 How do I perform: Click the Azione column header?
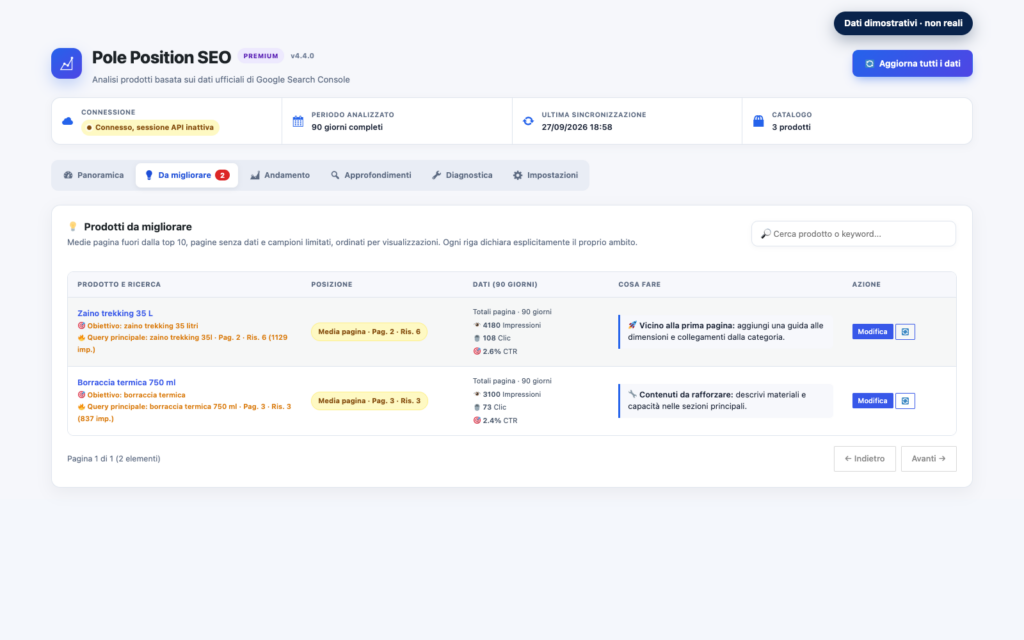click(x=866, y=285)
